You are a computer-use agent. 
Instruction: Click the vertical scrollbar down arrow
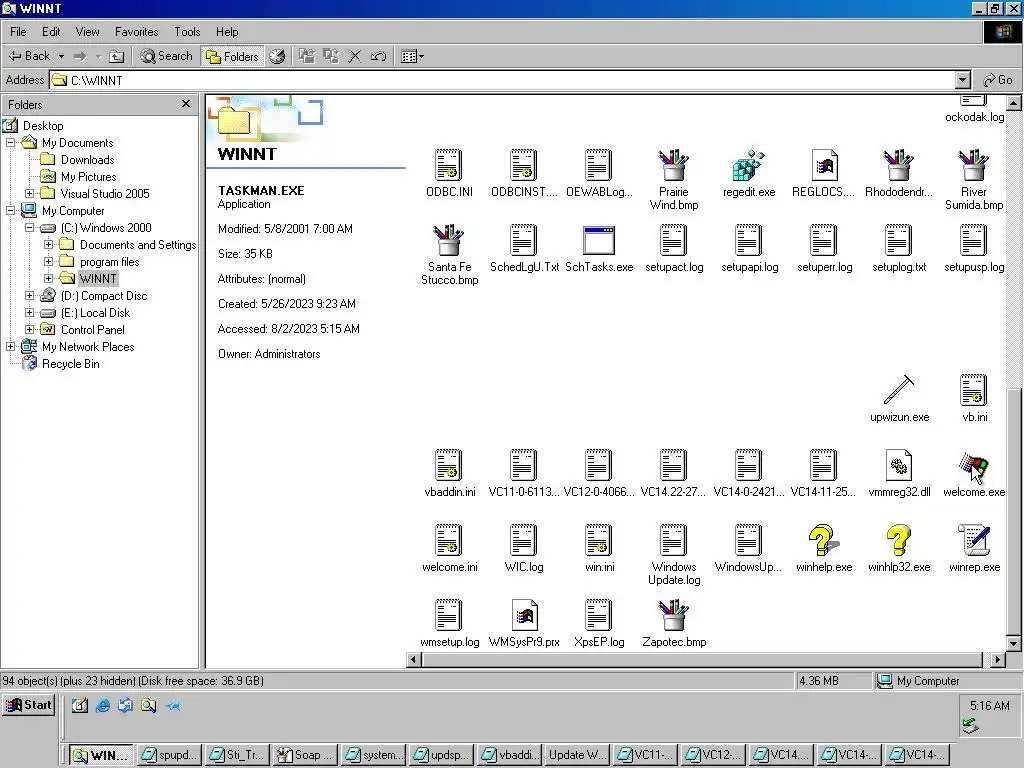coord(1014,643)
